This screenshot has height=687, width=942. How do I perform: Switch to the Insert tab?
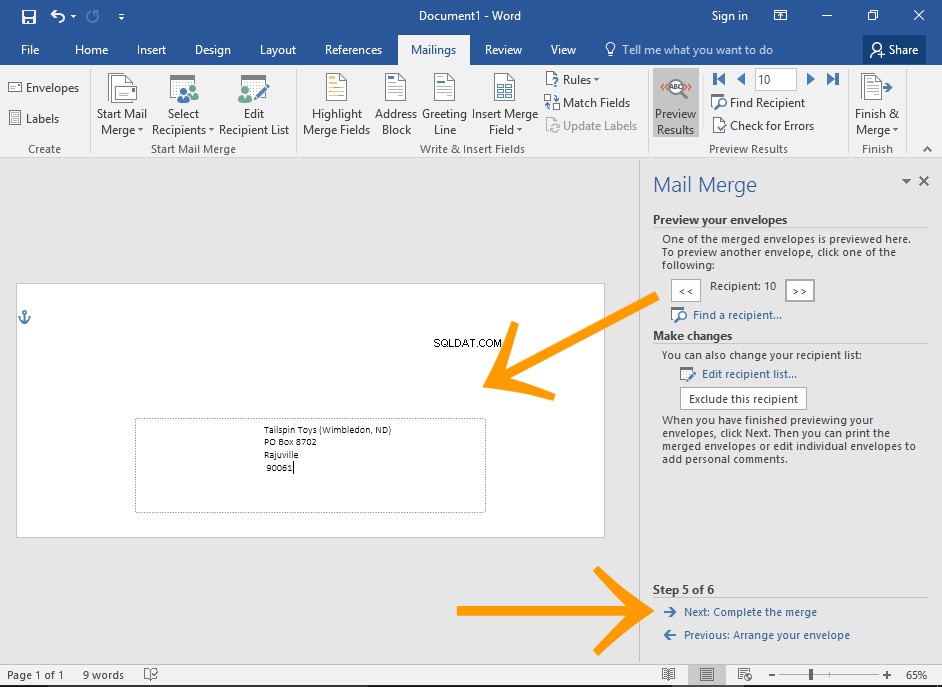point(151,50)
